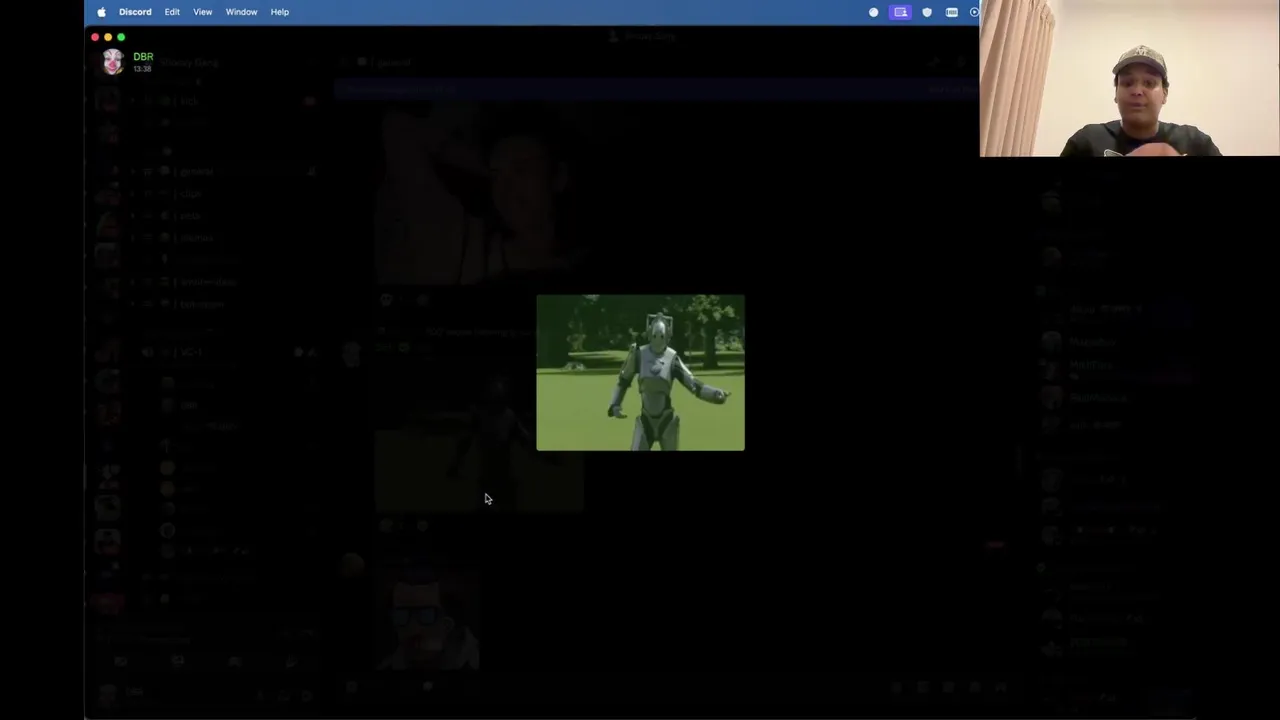The width and height of the screenshot is (1280, 720).
Task: Minimize Discord window with yellow button
Action: [x=108, y=37]
